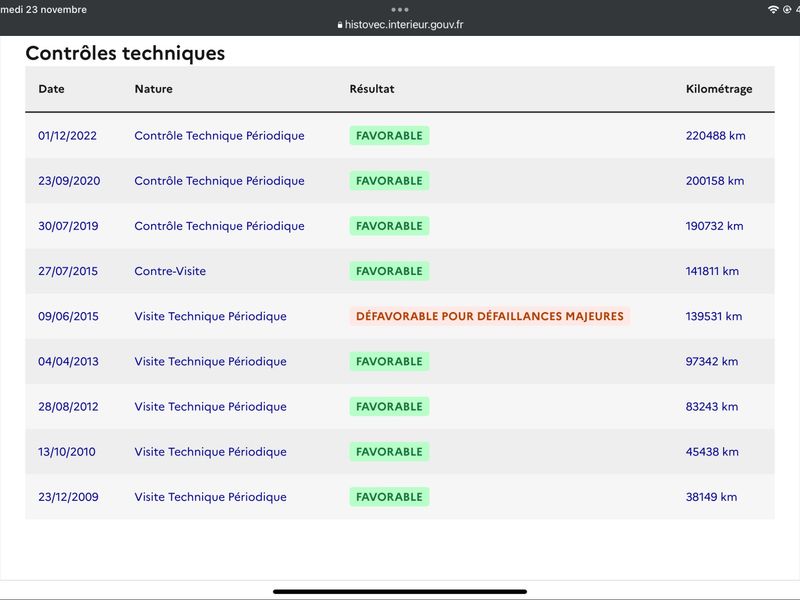Image resolution: width=800 pixels, height=600 pixels.
Task: Click the Date column header
Action: 51,89
